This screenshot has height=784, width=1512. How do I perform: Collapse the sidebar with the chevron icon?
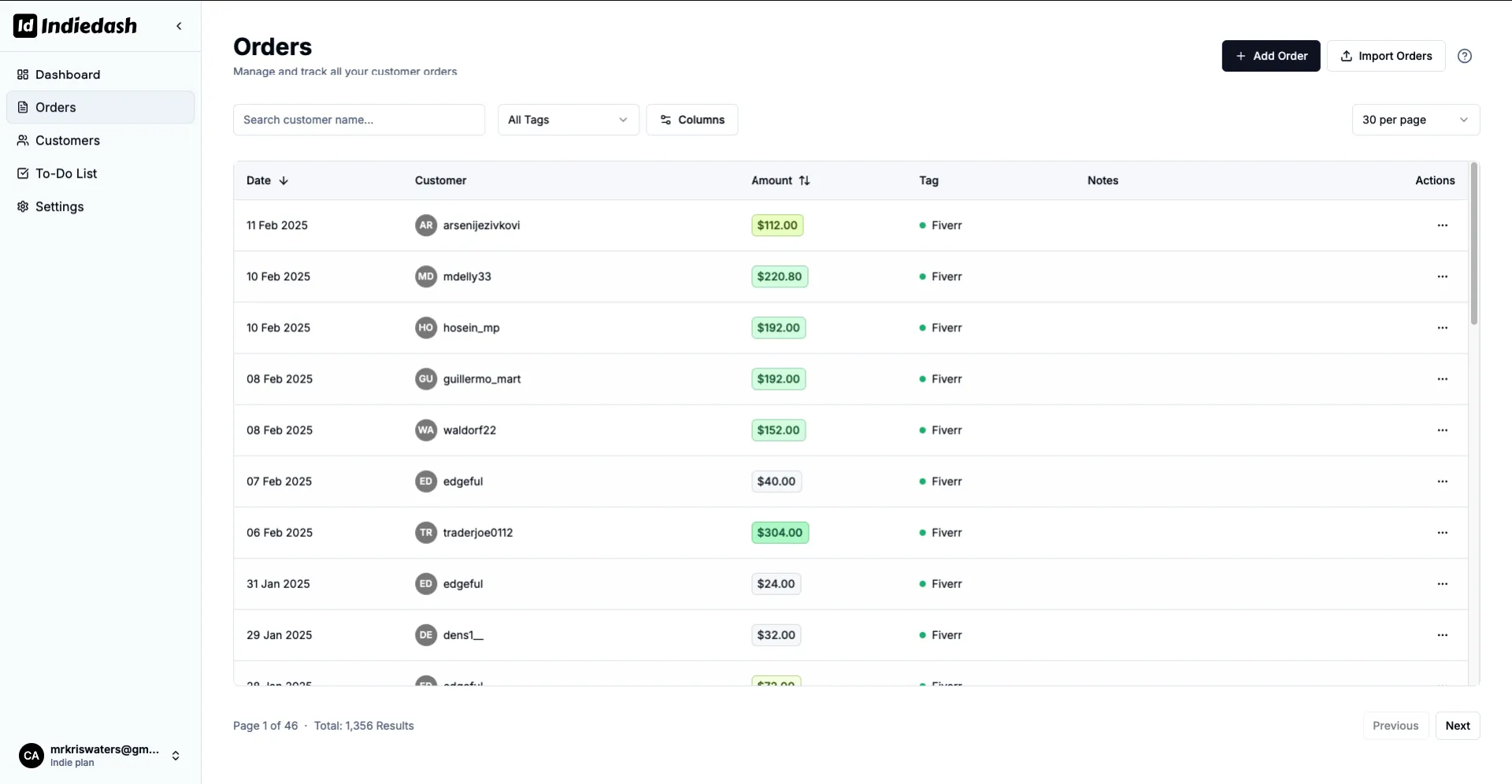[x=179, y=26]
